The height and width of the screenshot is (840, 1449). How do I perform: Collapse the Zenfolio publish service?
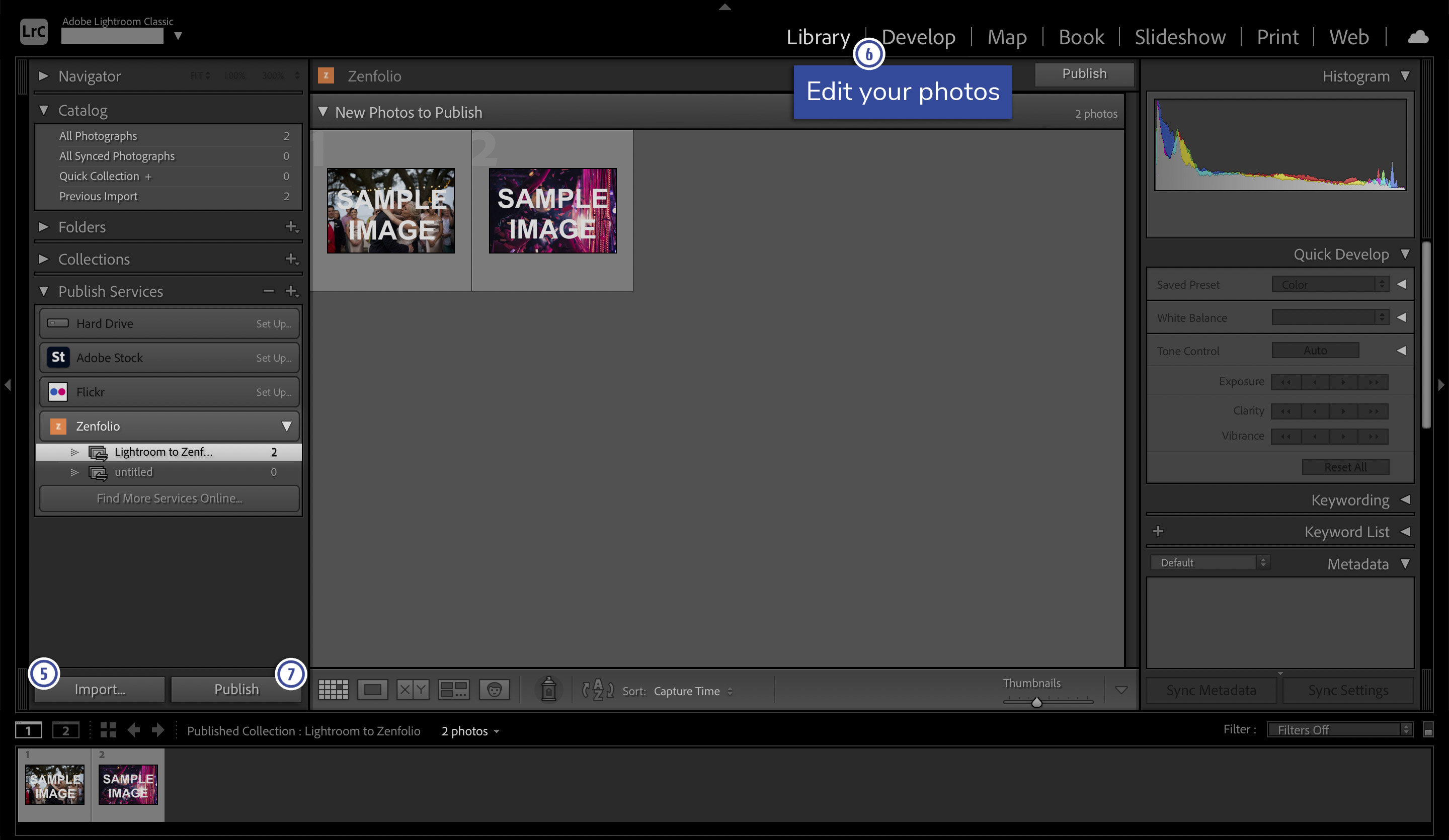point(286,426)
